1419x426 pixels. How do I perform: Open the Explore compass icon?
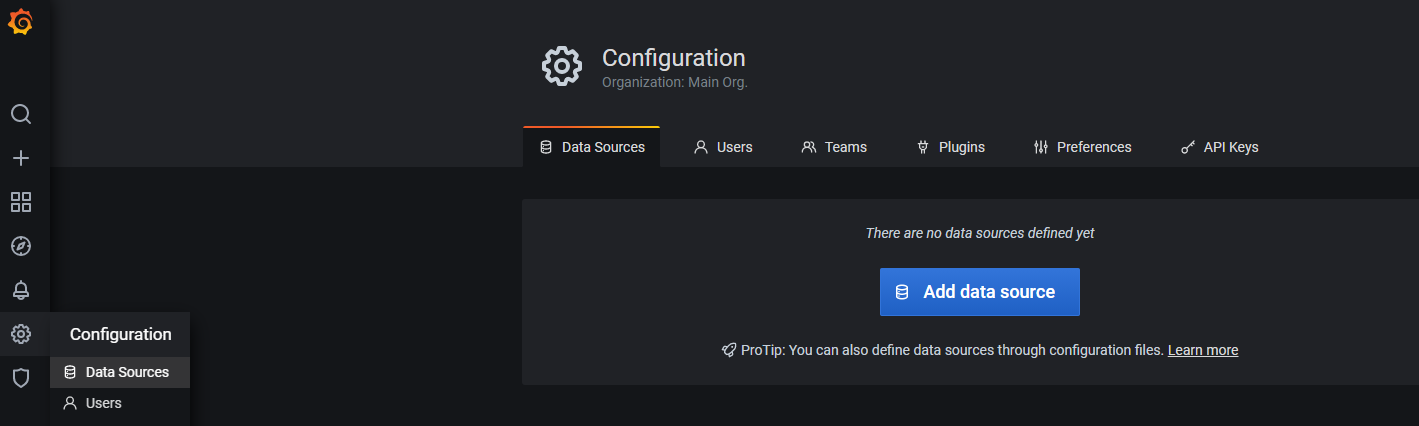[21, 246]
